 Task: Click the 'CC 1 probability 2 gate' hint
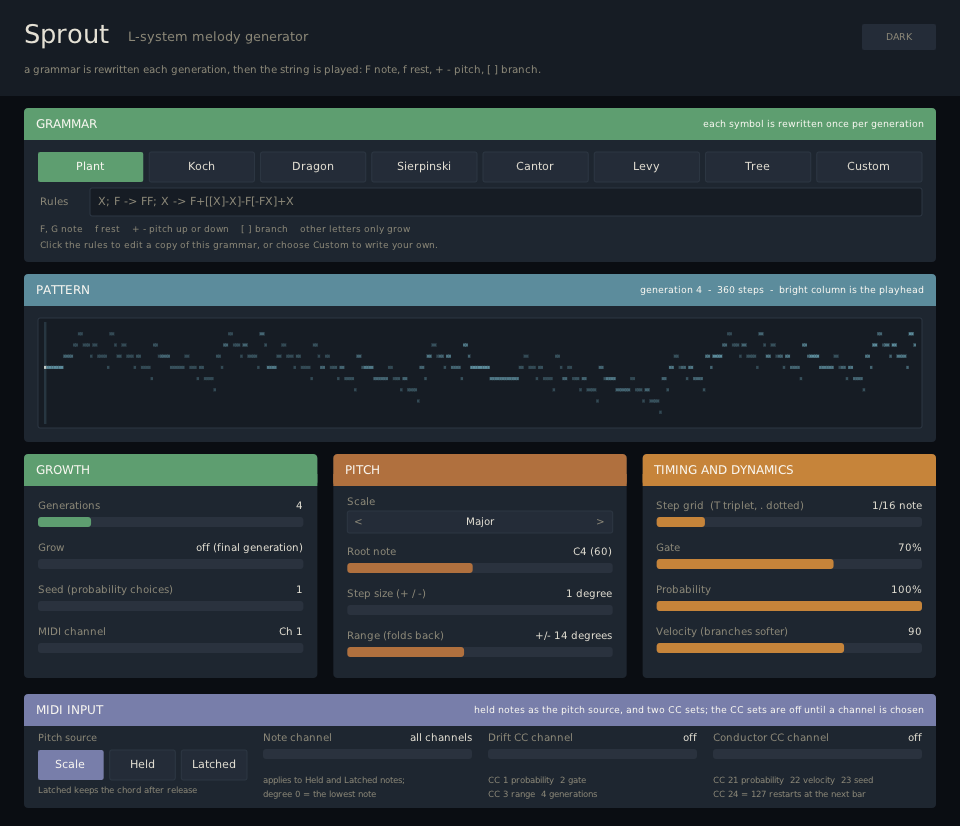[x=537, y=780]
